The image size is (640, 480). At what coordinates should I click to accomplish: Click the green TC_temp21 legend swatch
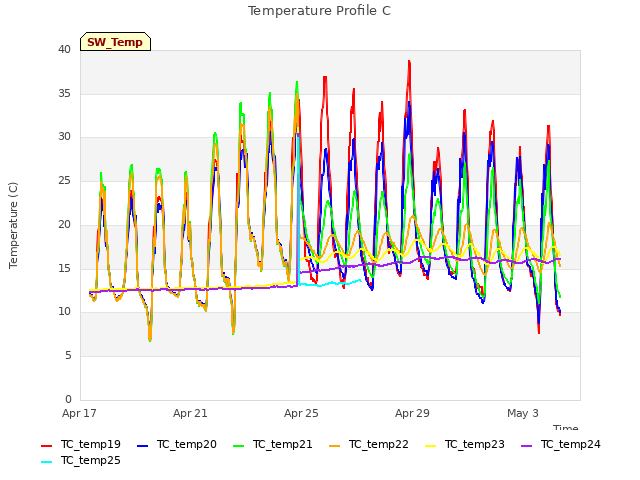point(238,446)
